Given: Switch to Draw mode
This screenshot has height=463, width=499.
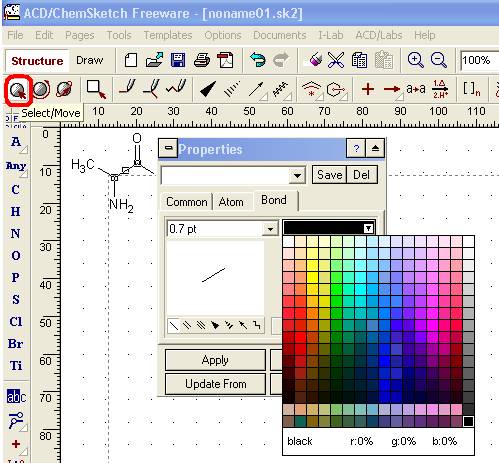Looking at the screenshot, I should 89,60.
